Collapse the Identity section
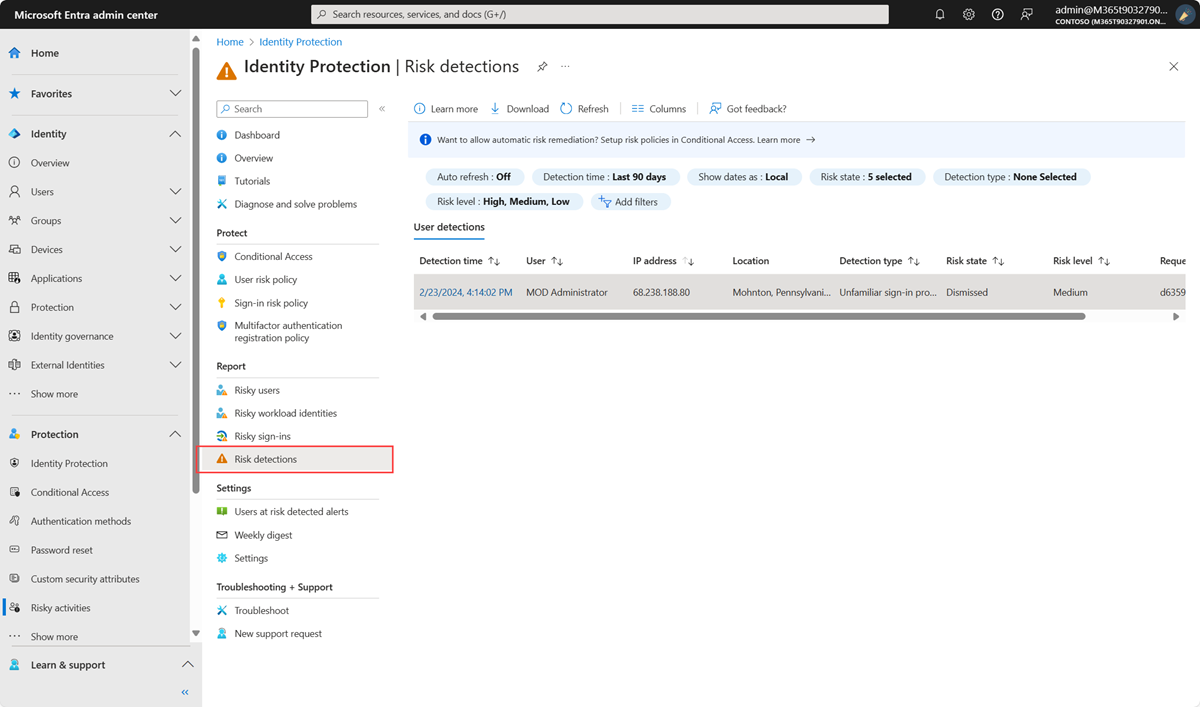This screenshot has height=707, width=1200. (x=175, y=134)
